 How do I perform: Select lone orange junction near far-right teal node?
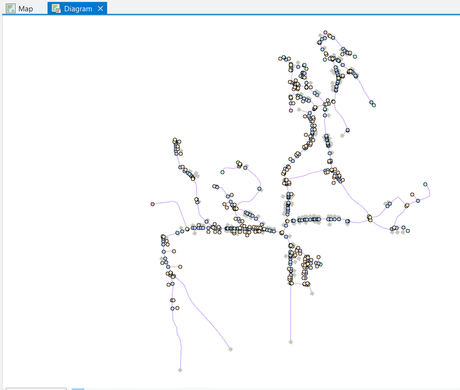click(412, 194)
